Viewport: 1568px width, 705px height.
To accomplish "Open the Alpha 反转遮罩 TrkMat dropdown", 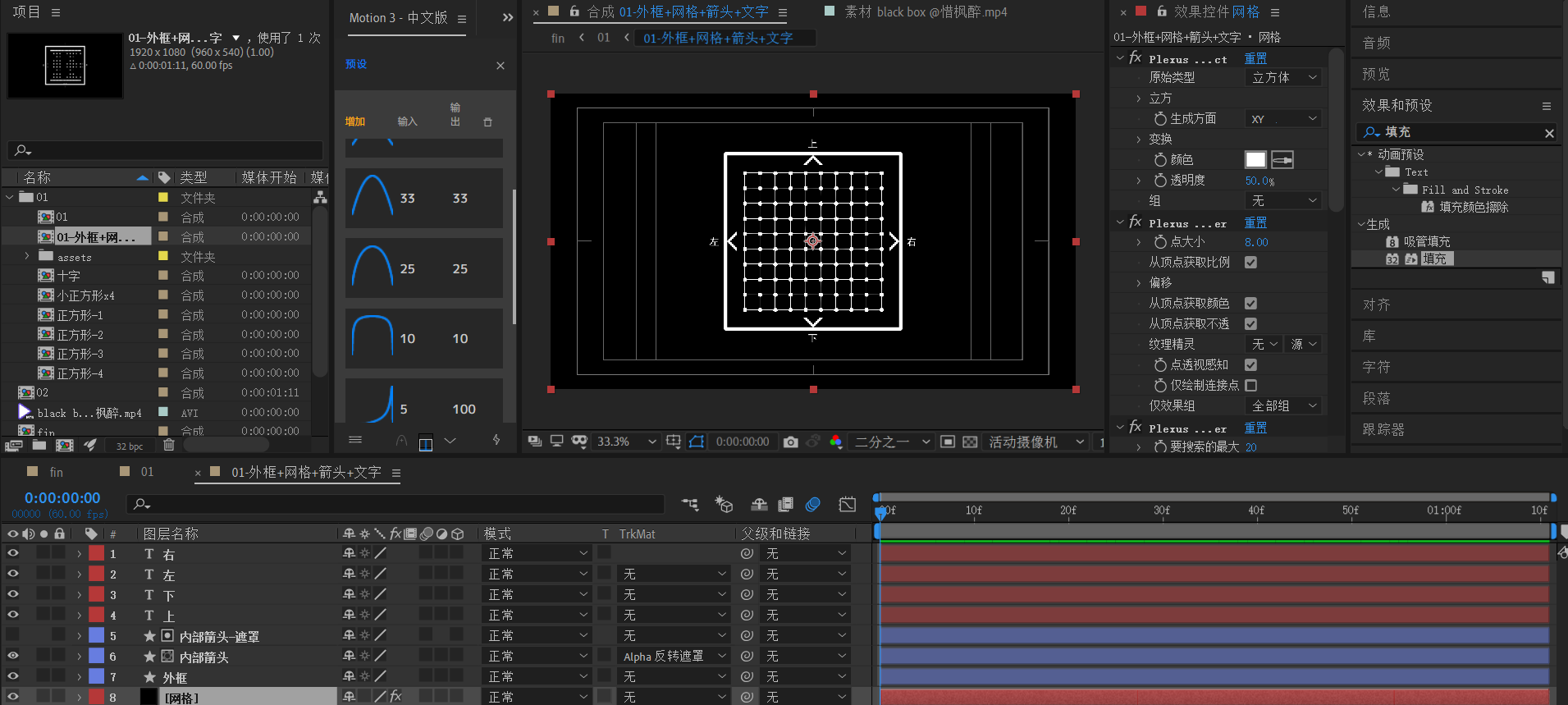I will (674, 656).
